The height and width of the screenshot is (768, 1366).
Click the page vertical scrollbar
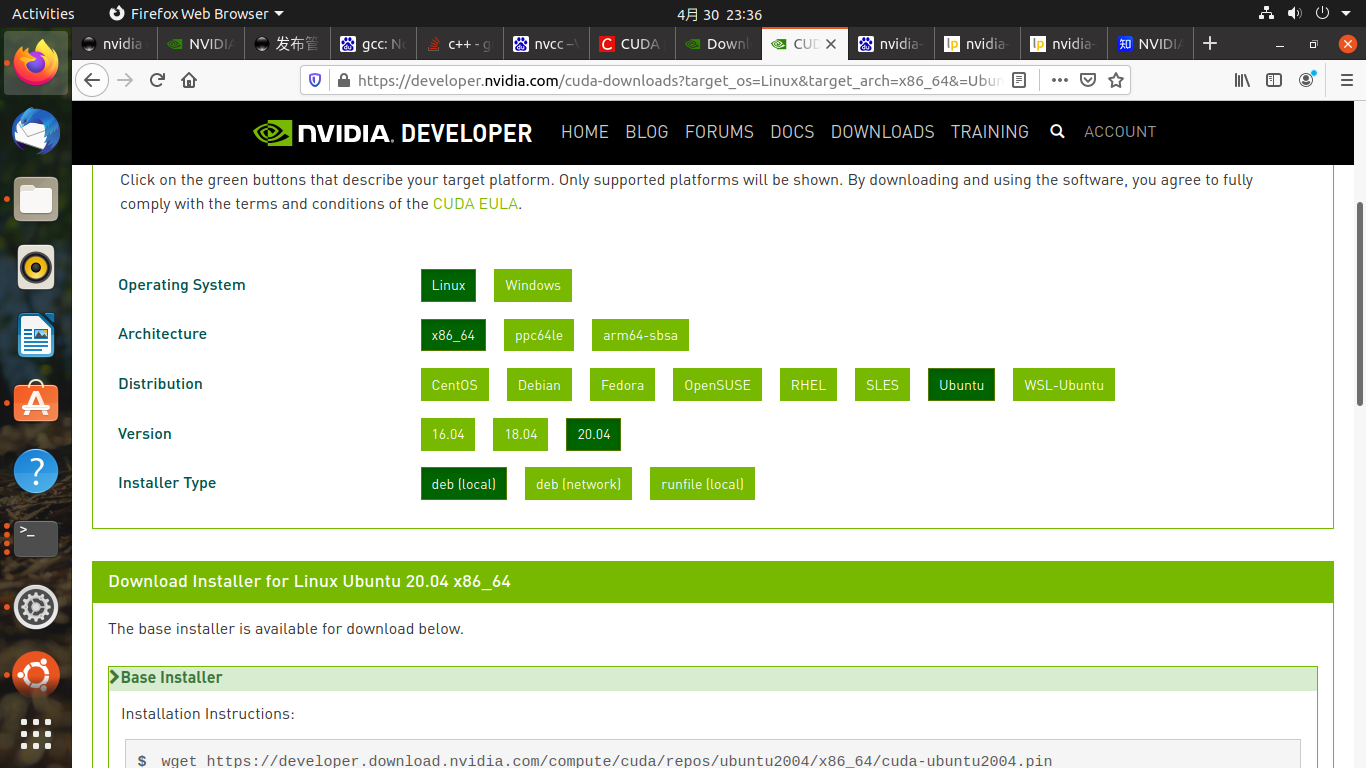[x=1359, y=300]
